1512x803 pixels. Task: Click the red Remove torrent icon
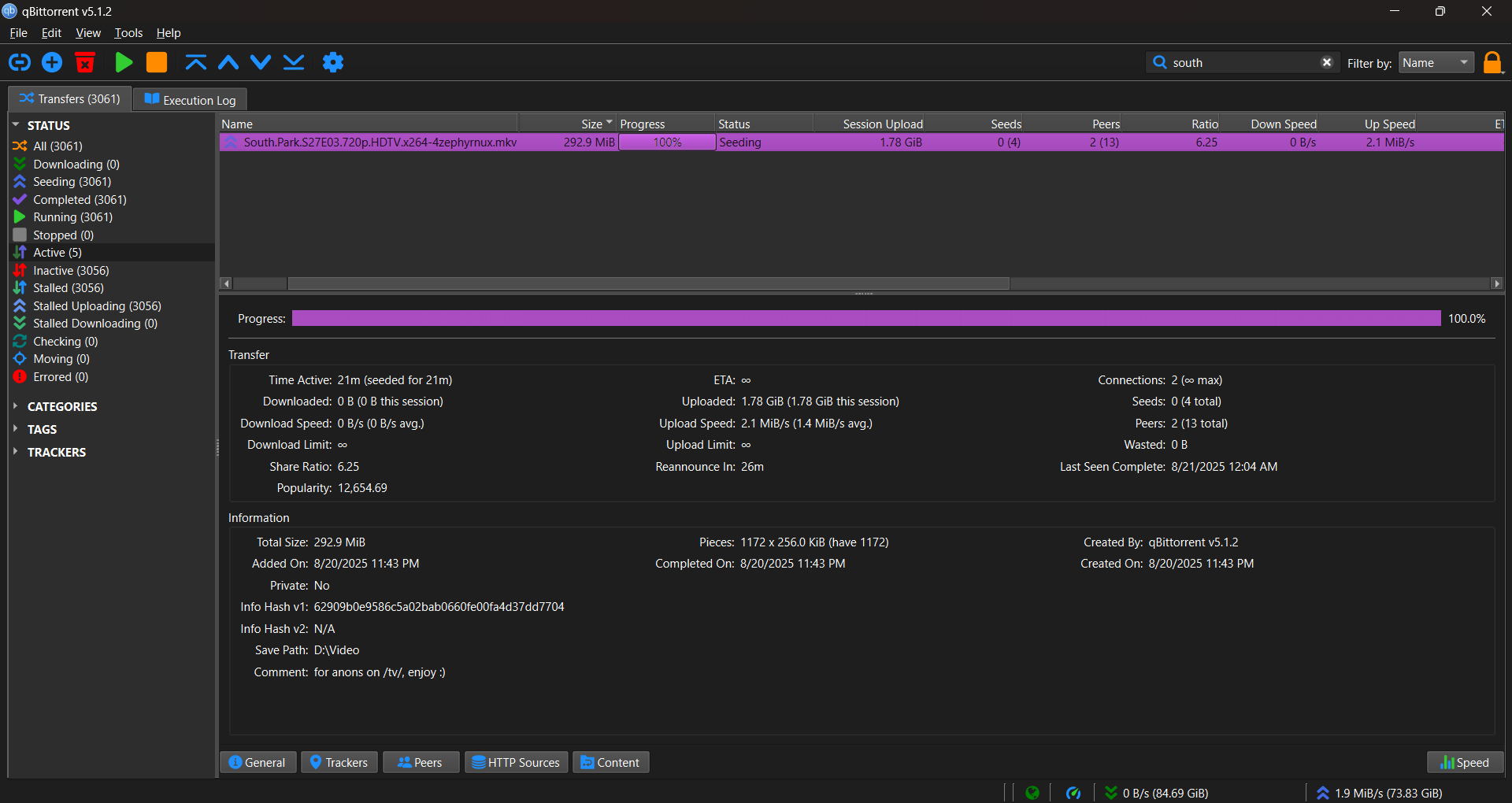click(85, 62)
